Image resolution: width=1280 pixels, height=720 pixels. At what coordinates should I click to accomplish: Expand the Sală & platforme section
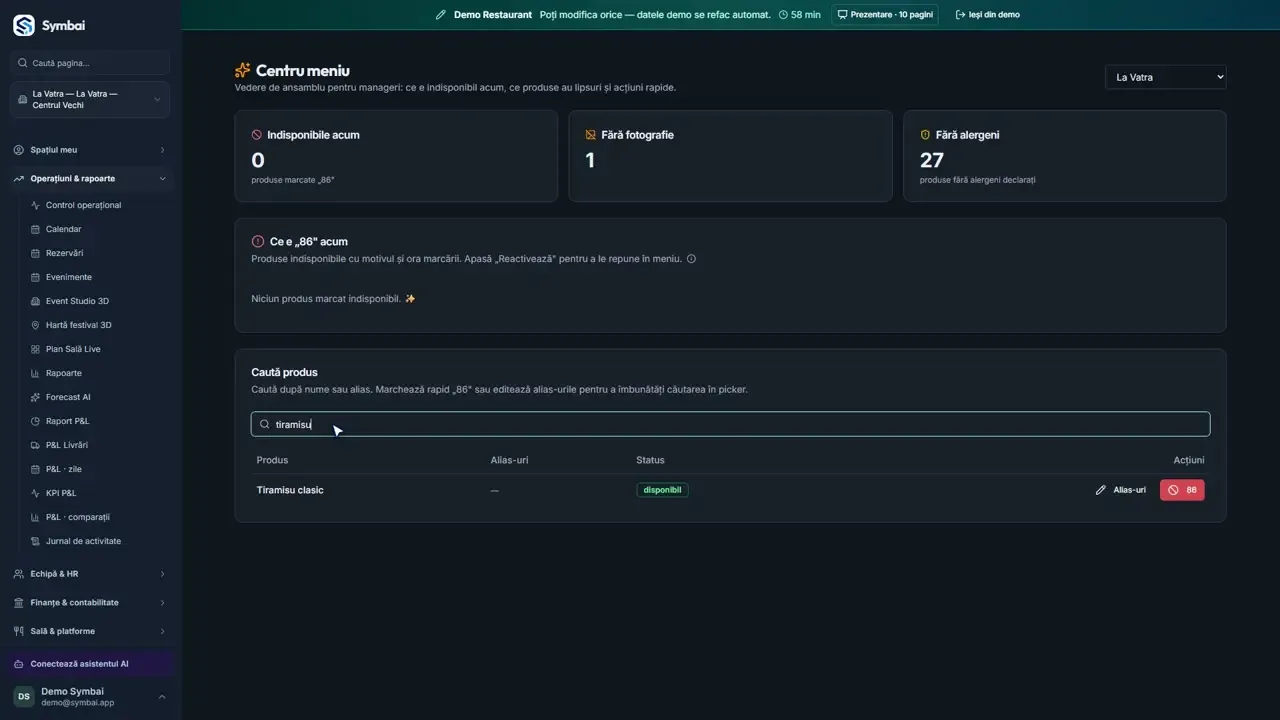[x=90, y=631]
